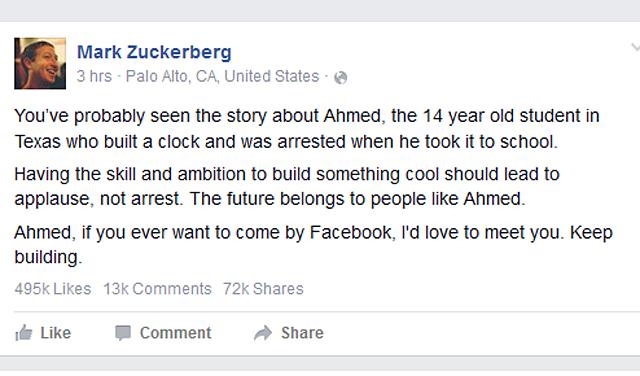Image resolution: width=640 pixels, height=376 pixels.
Task: Open the Mark Zuckerberg name link
Action: tap(154, 52)
